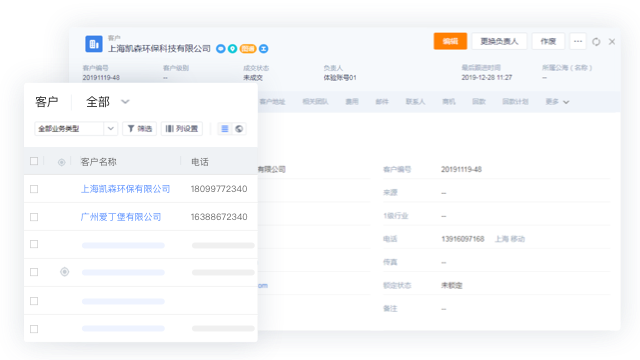Toggle the select-all checkbox in header
This screenshot has width=640, height=360.
(34, 161)
